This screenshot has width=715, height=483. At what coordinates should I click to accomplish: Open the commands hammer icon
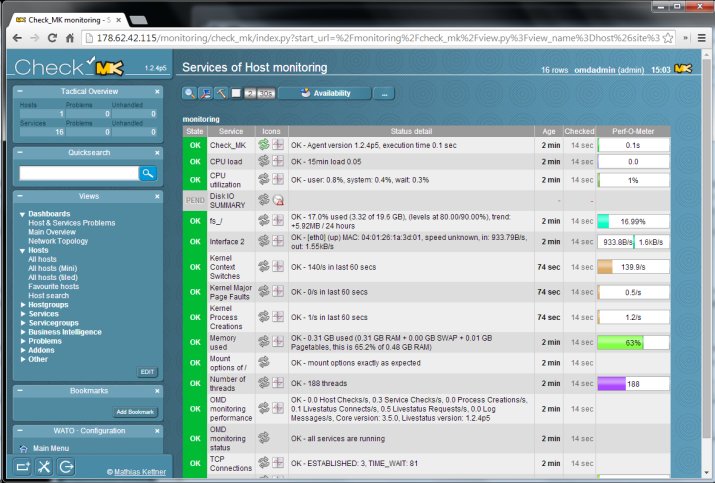(221, 93)
